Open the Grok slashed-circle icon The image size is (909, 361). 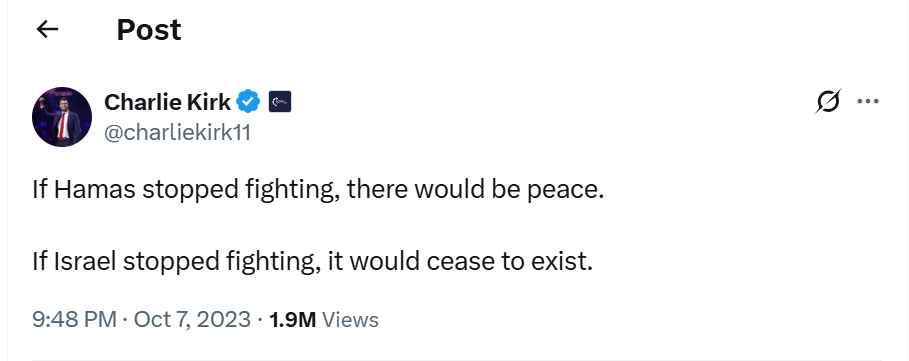[827, 102]
